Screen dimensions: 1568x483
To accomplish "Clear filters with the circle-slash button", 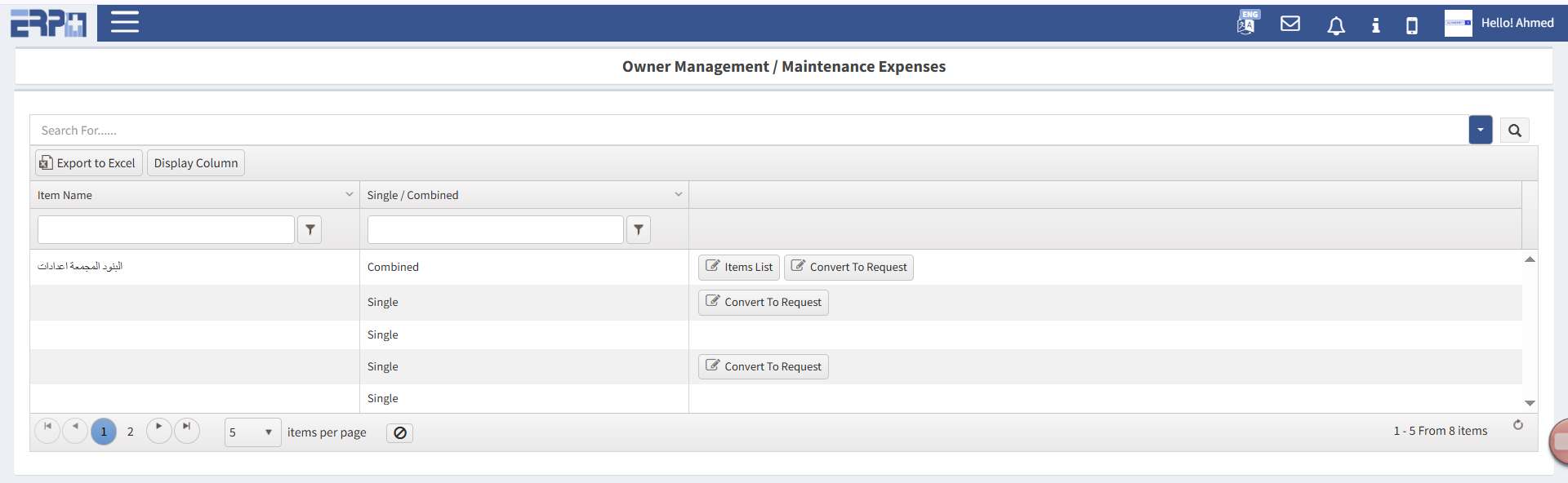I will coord(399,433).
